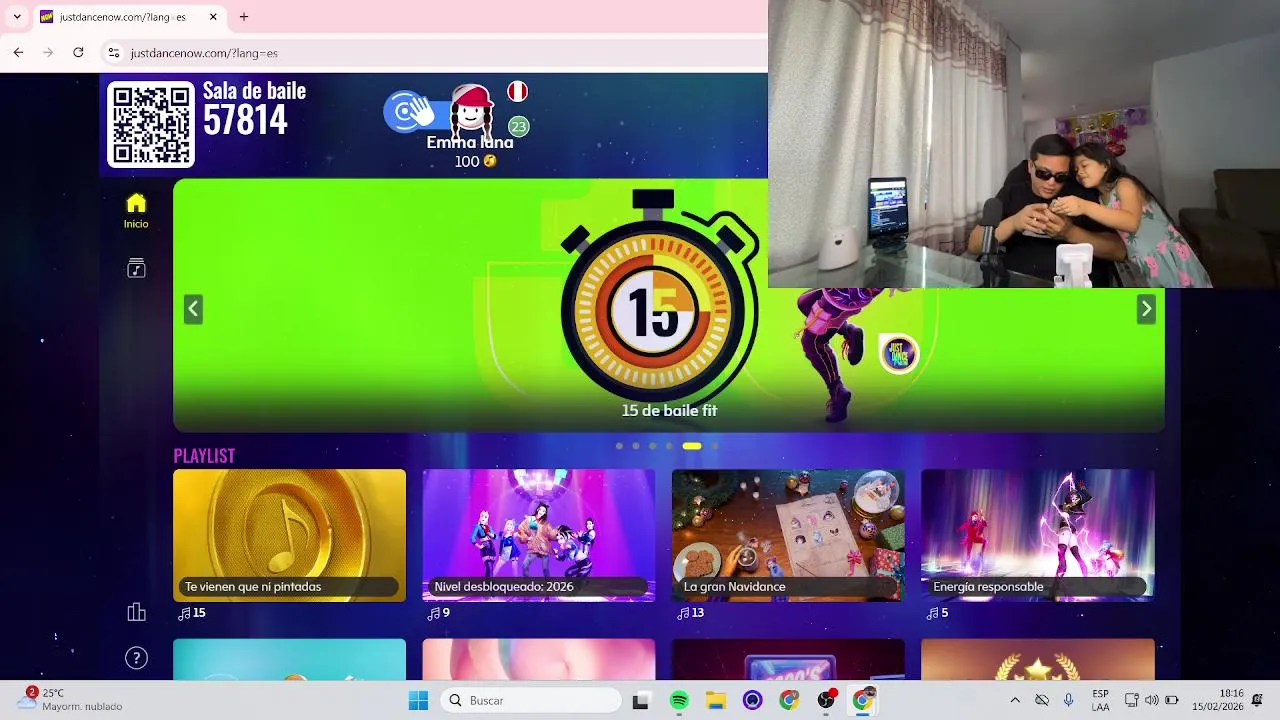View site information icon in address bar

coord(113,53)
